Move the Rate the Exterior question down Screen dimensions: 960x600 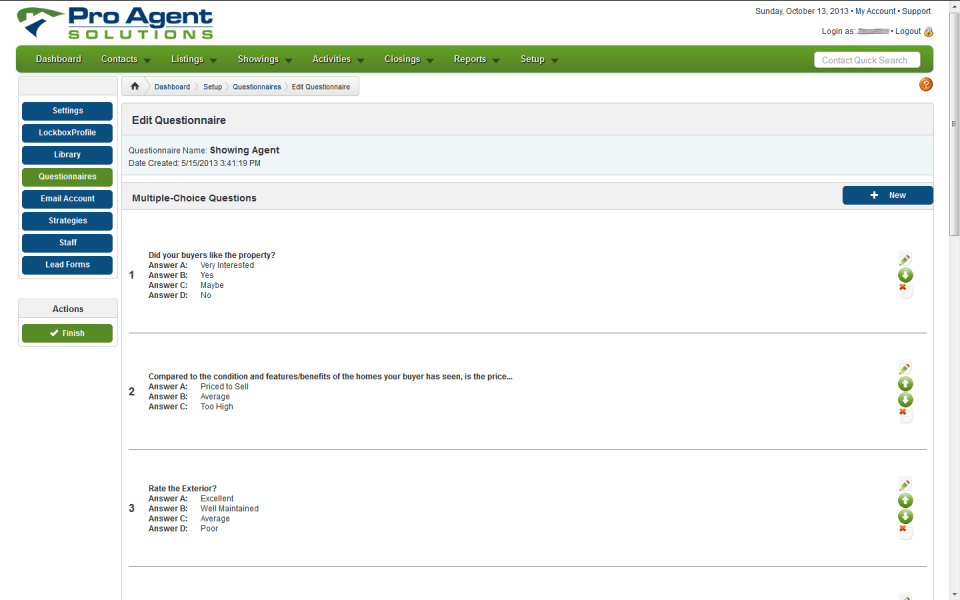[905, 516]
